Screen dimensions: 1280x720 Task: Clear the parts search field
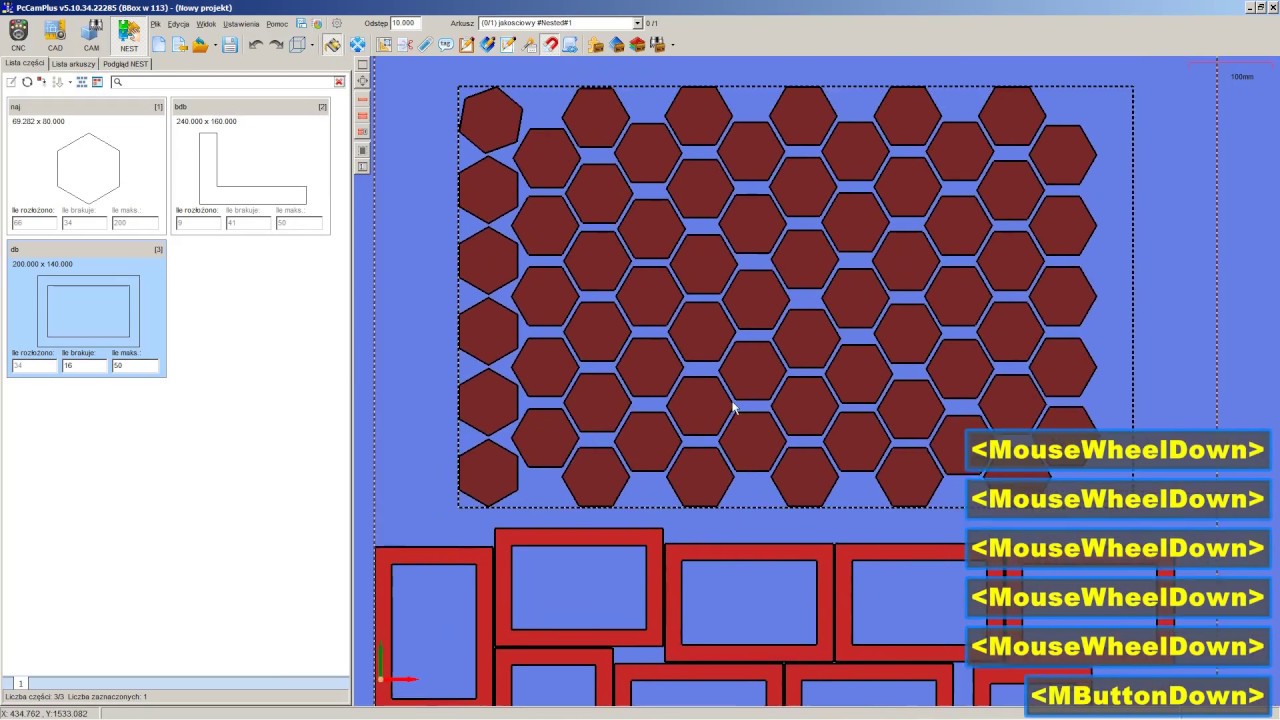pyautogui.click(x=339, y=82)
